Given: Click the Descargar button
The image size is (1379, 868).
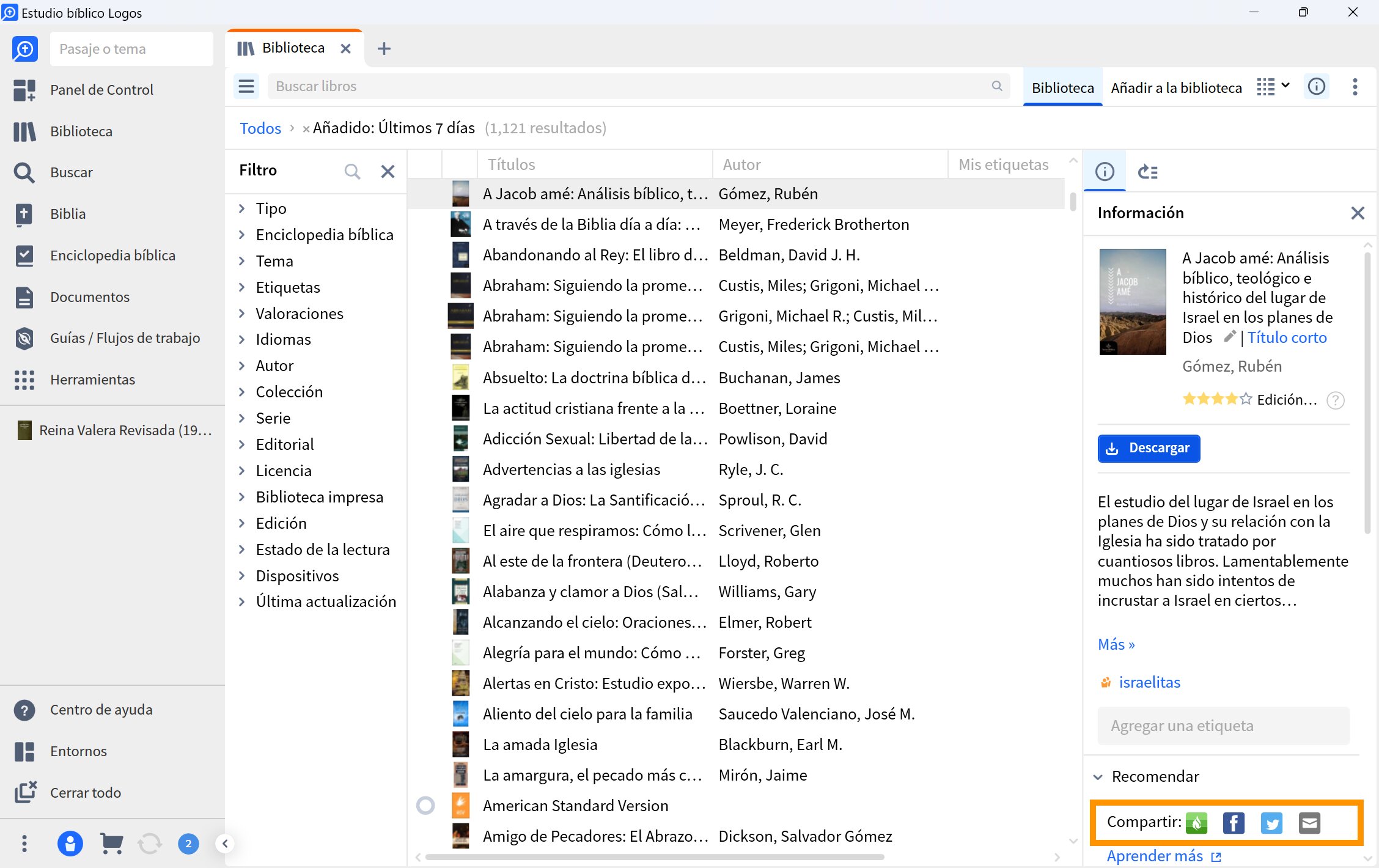Looking at the screenshot, I should click(1149, 448).
